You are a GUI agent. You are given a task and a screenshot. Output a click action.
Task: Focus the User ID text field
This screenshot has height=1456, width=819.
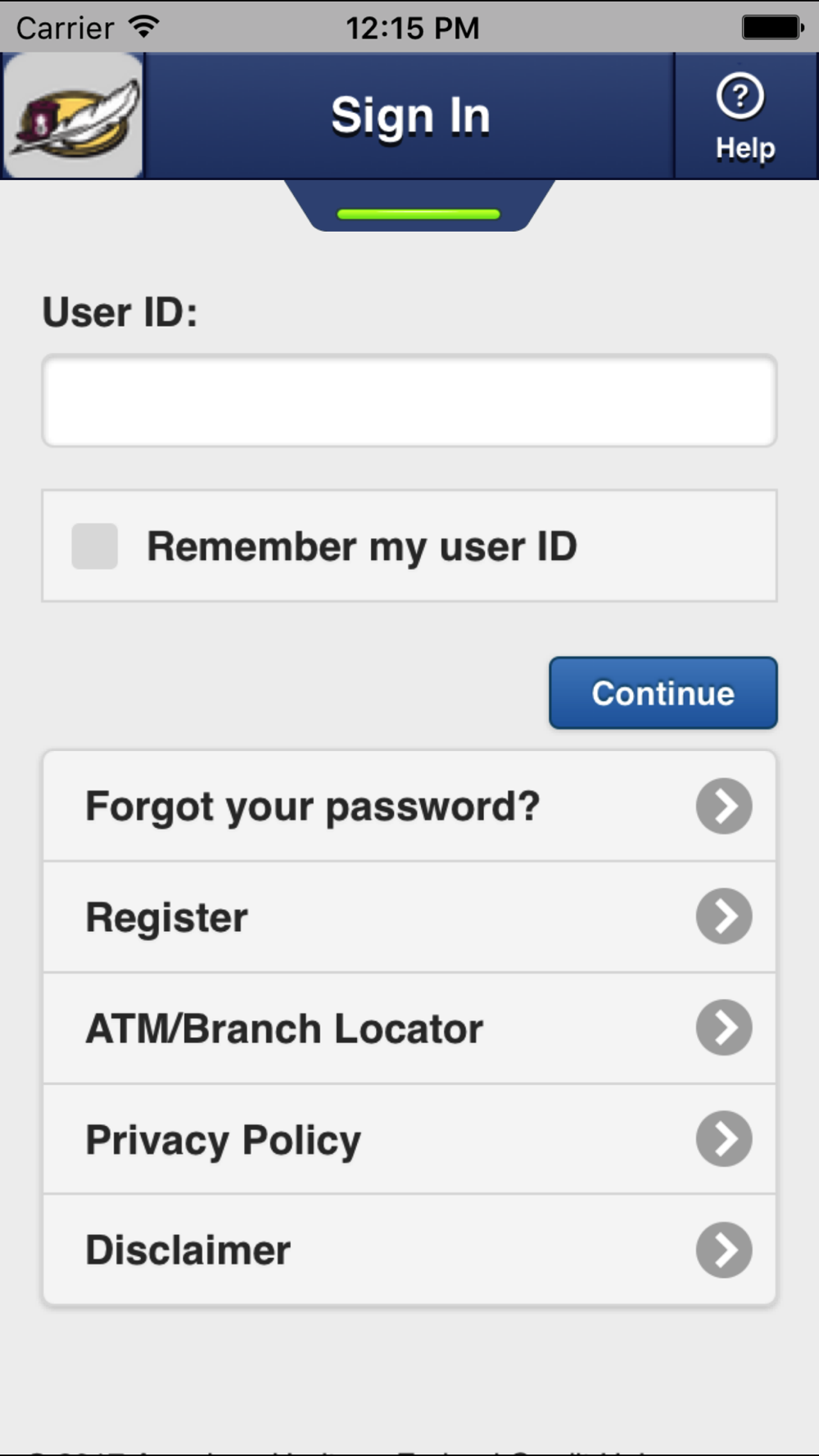tap(409, 400)
